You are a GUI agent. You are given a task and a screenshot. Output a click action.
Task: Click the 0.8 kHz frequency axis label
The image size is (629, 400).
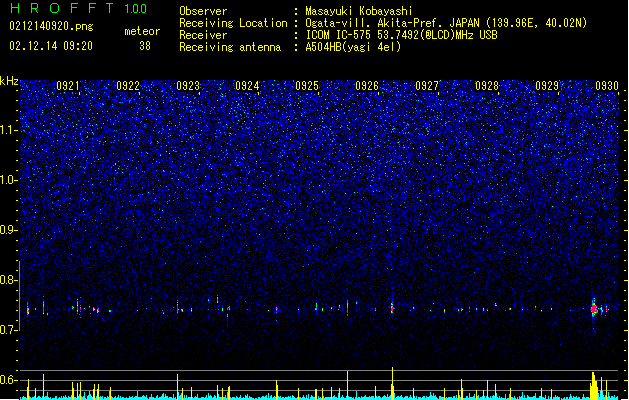(9, 280)
